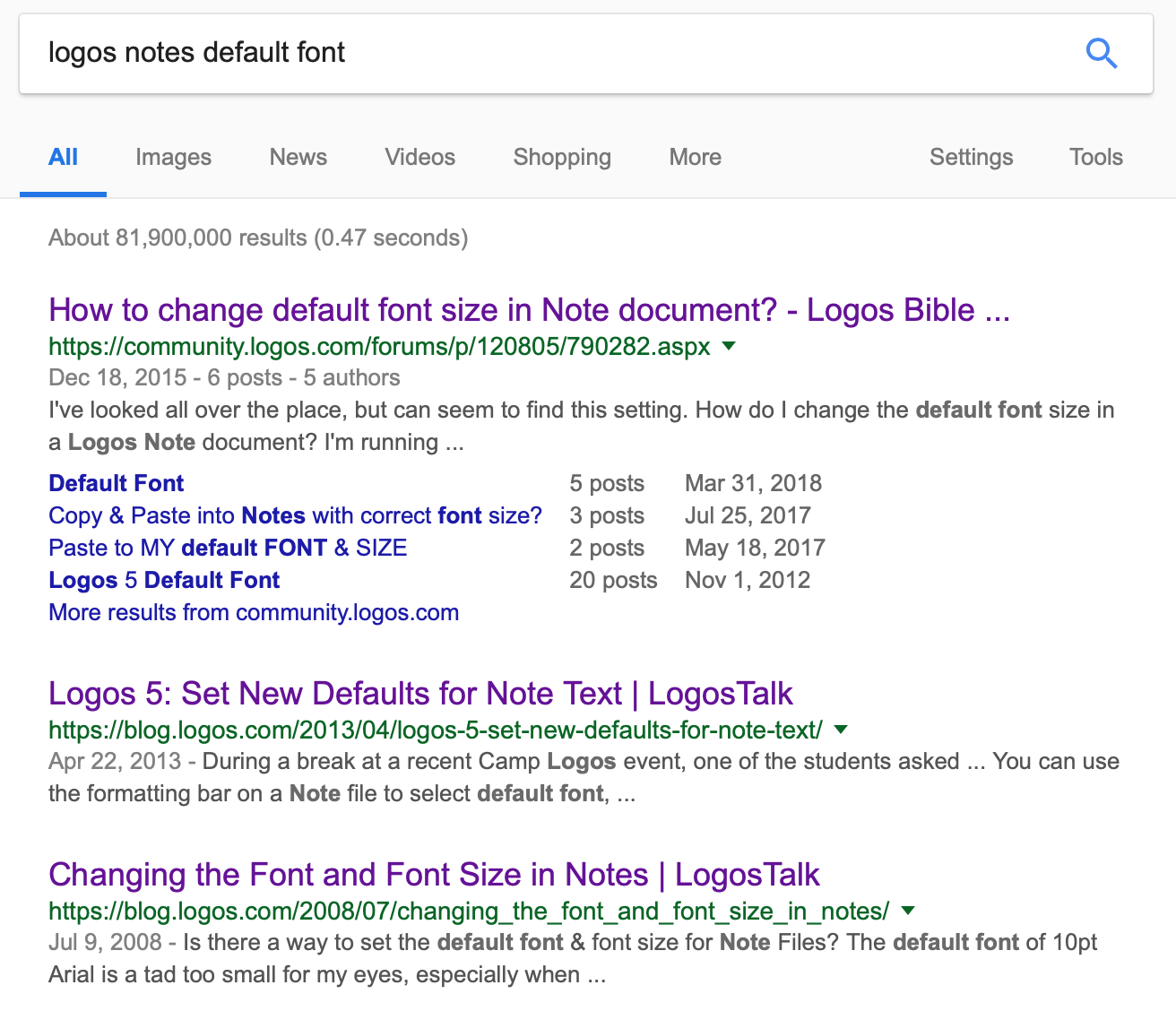Open the "Logos 5 Default Font" thread
The image size is (1176, 1011).
(164, 580)
